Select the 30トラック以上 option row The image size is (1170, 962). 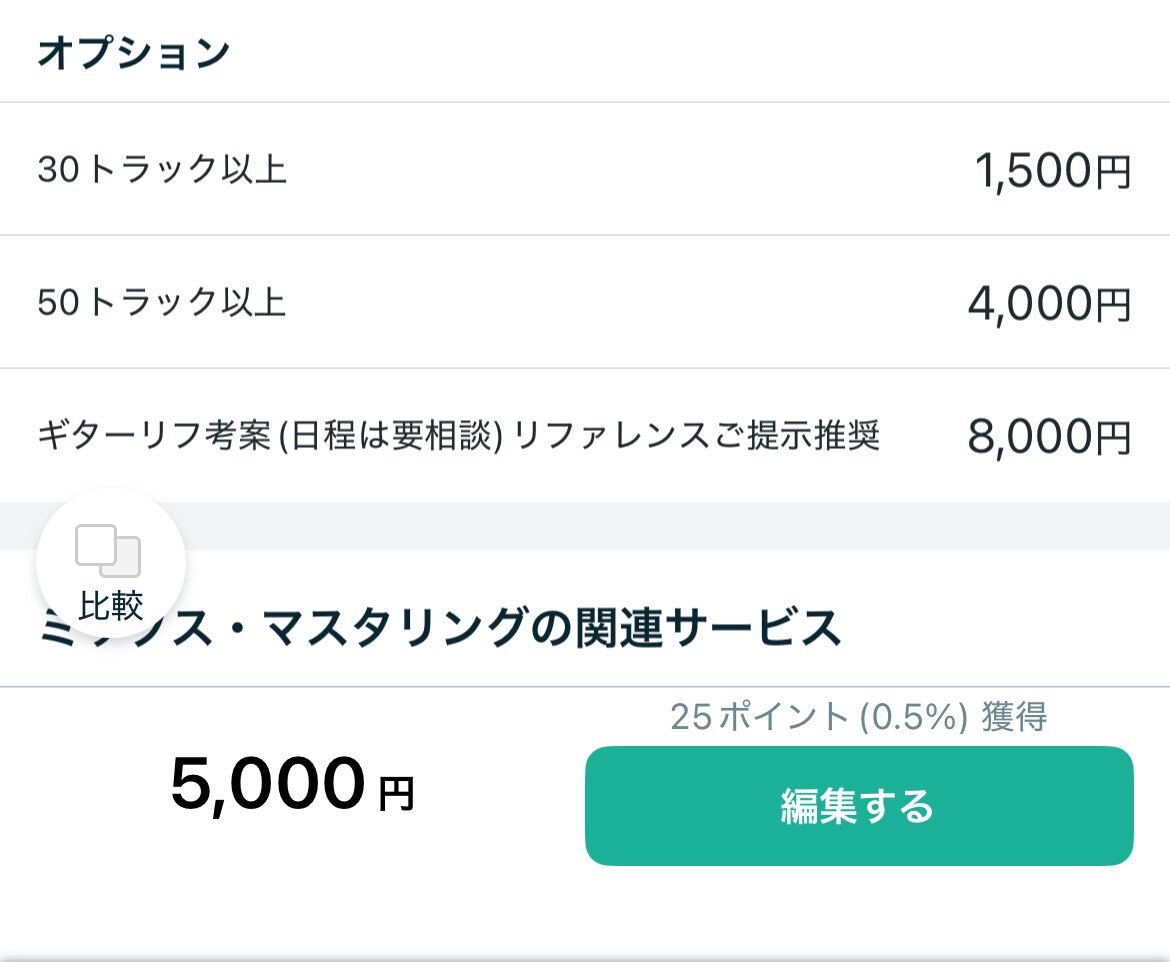[x=585, y=169]
